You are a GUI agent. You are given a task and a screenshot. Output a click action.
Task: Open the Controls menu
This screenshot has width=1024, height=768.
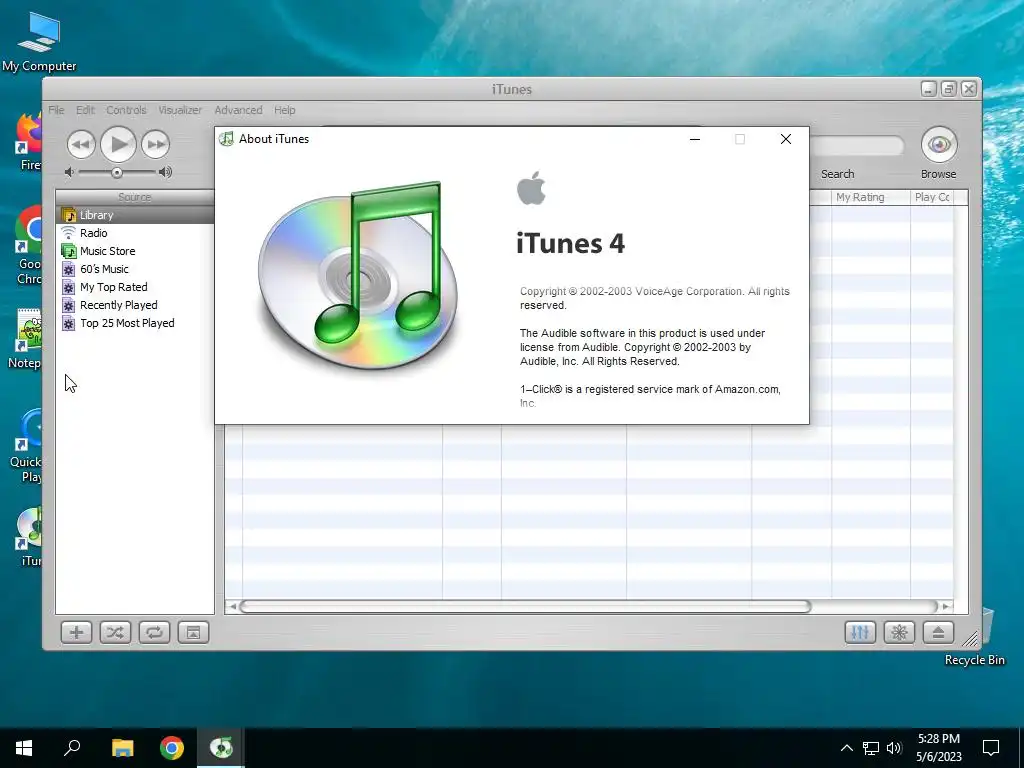pyautogui.click(x=126, y=110)
